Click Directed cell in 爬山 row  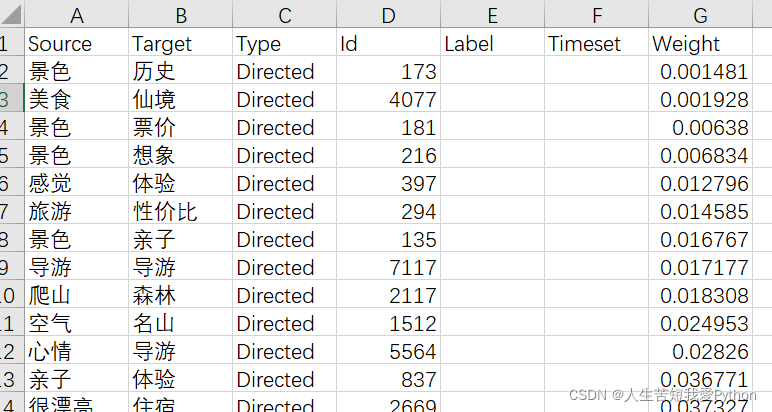(x=285, y=294)
